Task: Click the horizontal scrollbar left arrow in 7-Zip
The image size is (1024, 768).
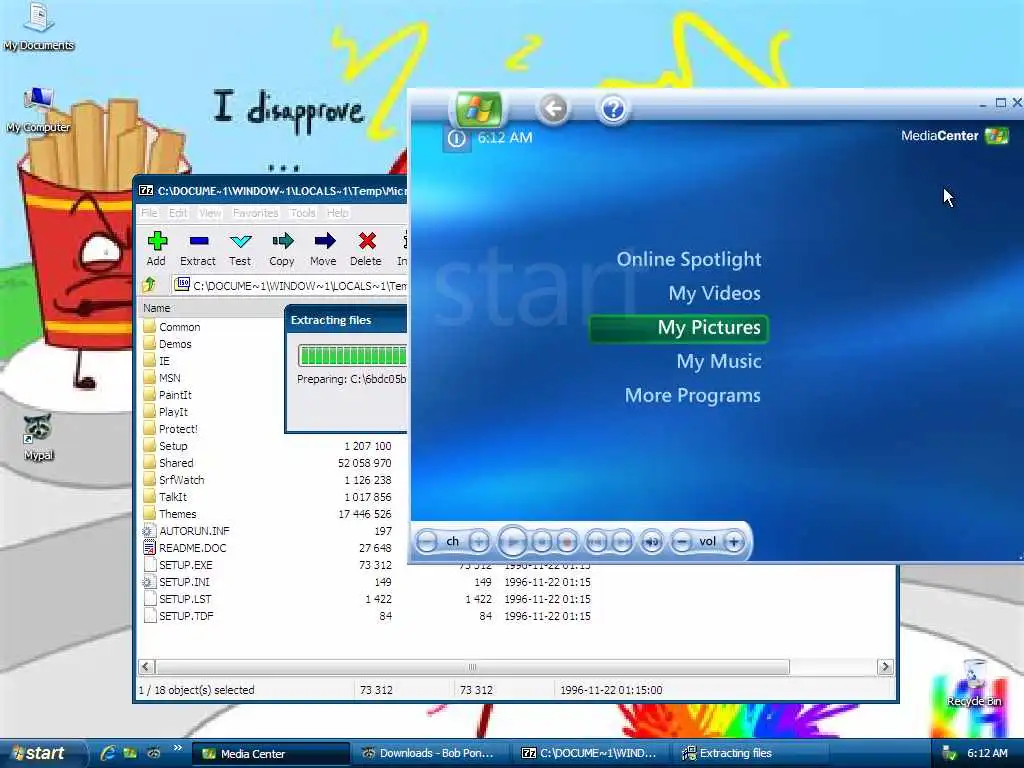Action: pyautogui.click(x=146, y=667)
